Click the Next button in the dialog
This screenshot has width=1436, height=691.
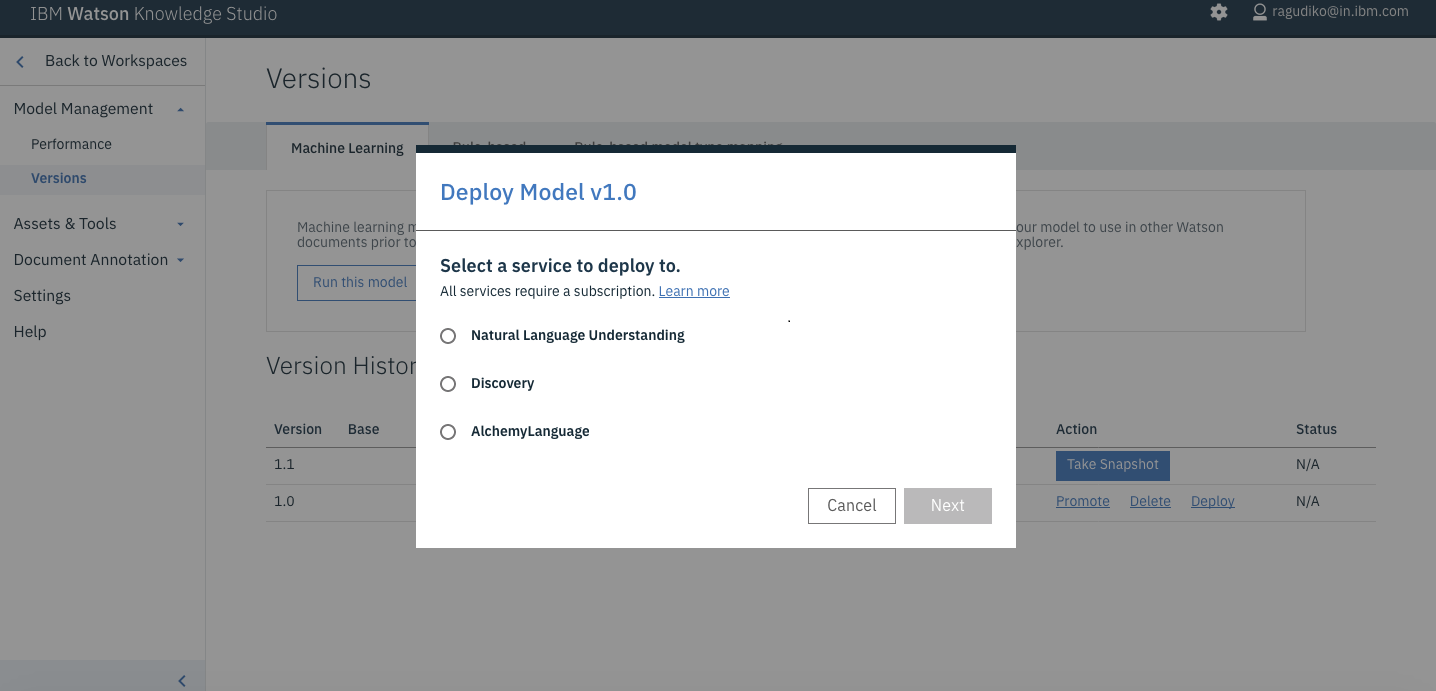948,506
